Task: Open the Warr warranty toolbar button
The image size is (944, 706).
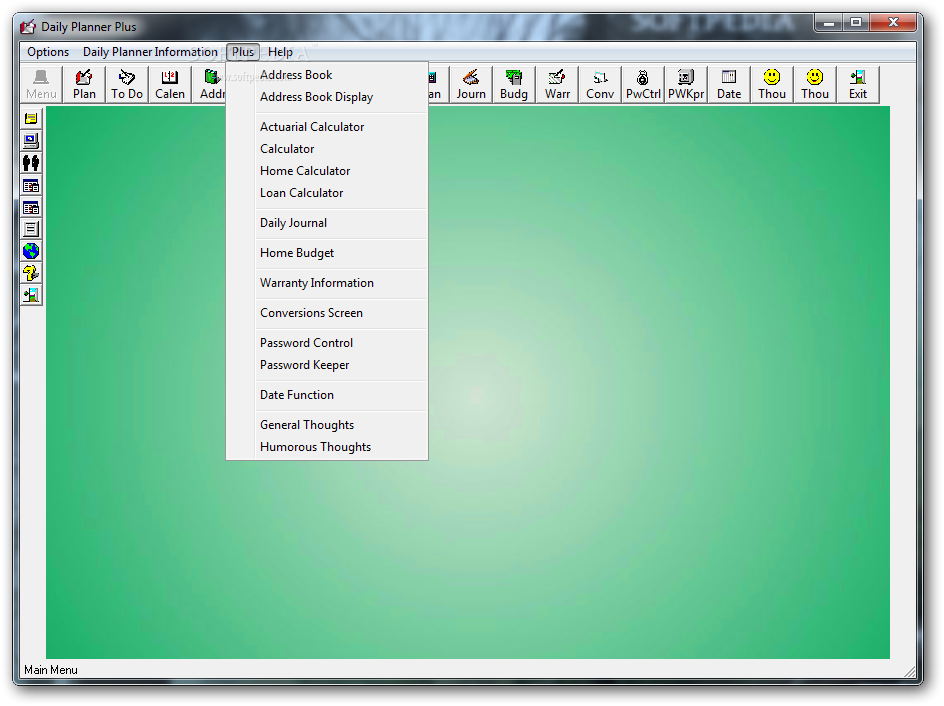Action: click(x=557, y=84)
